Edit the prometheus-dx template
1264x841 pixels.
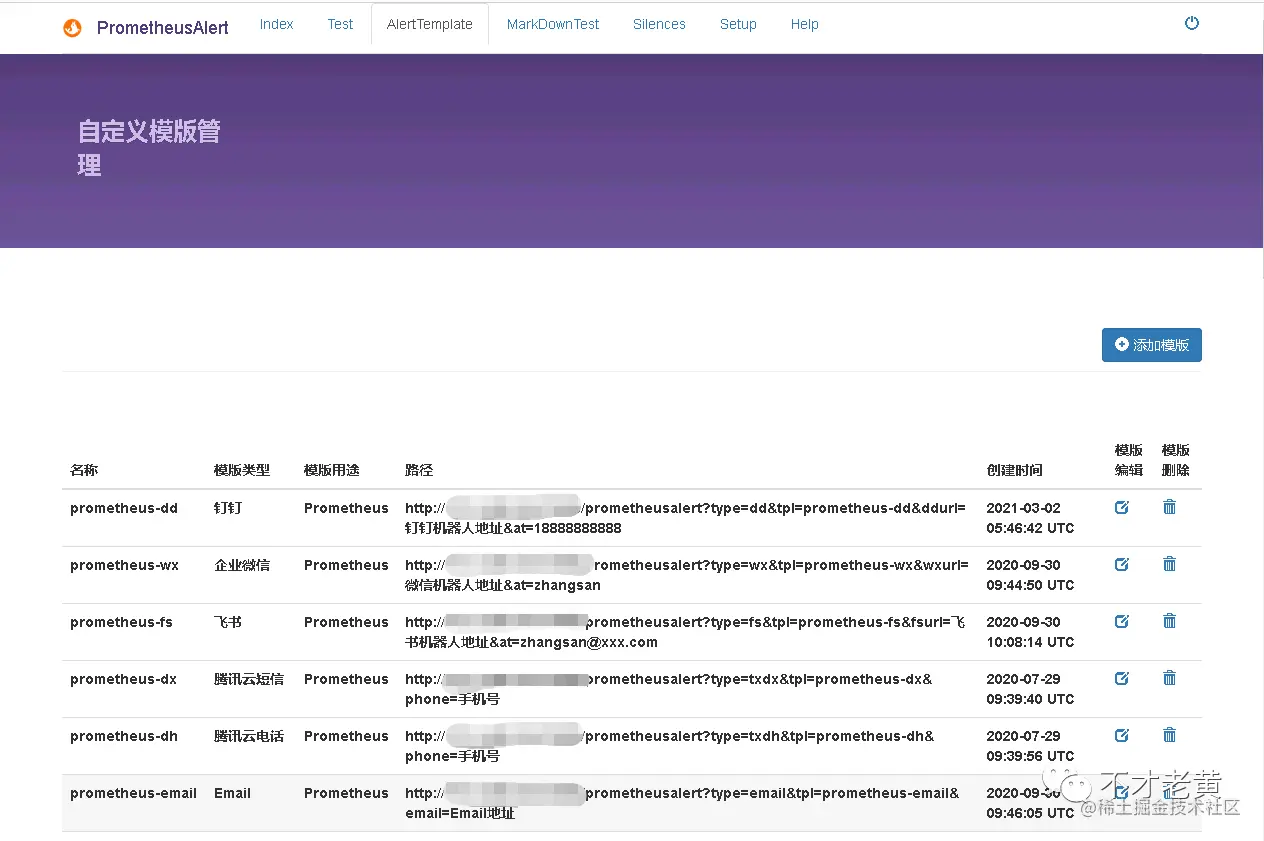pyautogui.click(x=1122, y=678)
